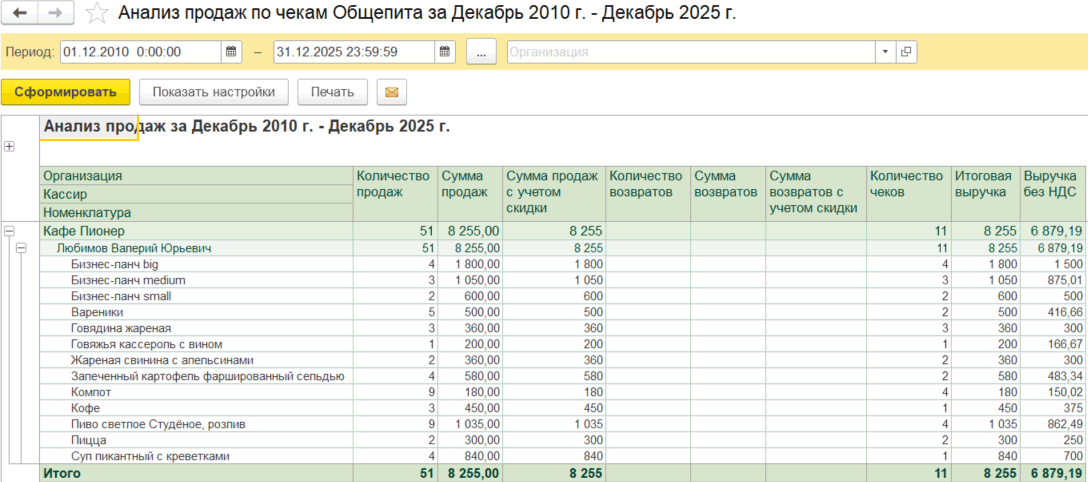Click the Сформировать button
1088x482 pixels.
66,92
